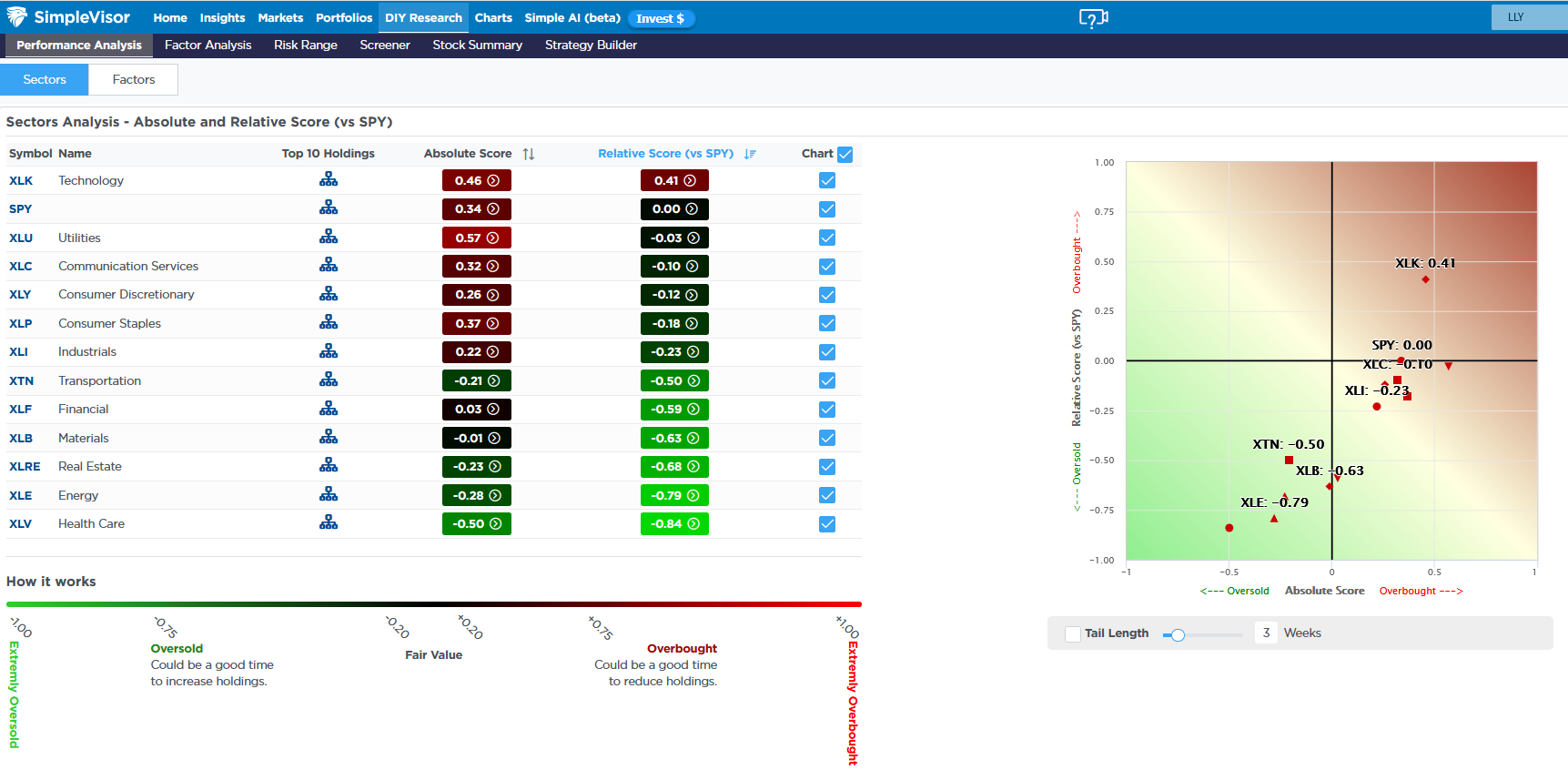This screenshot has width=1568, height=780.
Task: Open Simple AI (beta)
Action: (x=572, y=17)
